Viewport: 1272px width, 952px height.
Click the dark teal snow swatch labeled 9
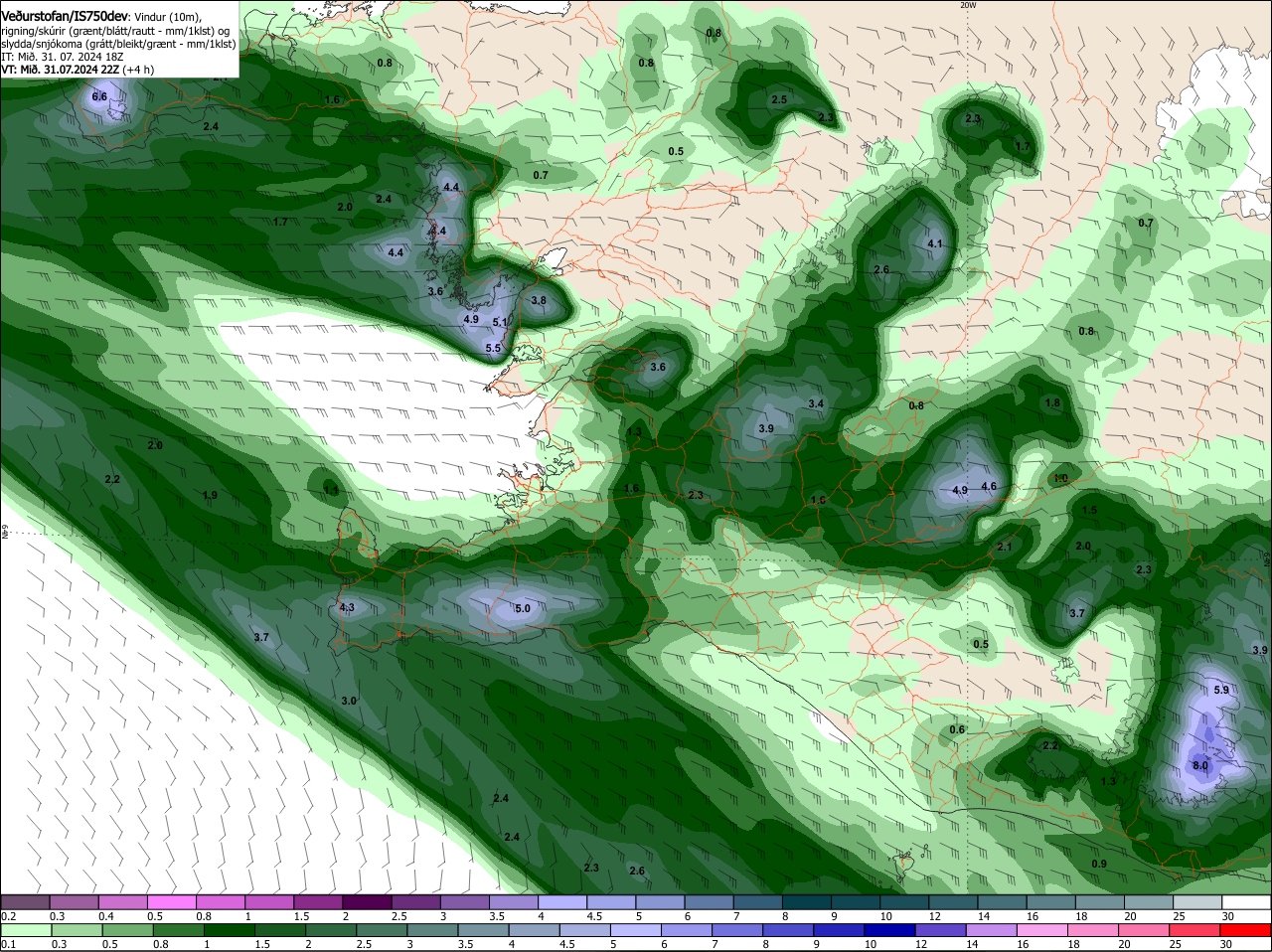point(855,902)
